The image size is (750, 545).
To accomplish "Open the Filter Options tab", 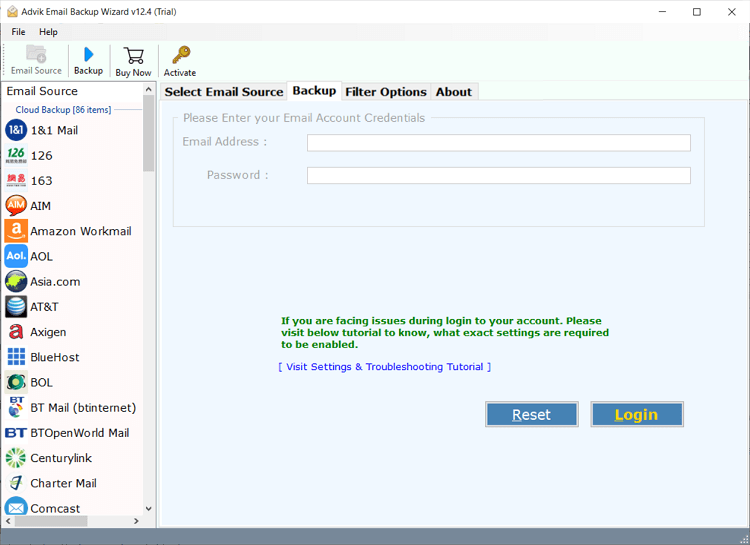I will tap(386, 92).
